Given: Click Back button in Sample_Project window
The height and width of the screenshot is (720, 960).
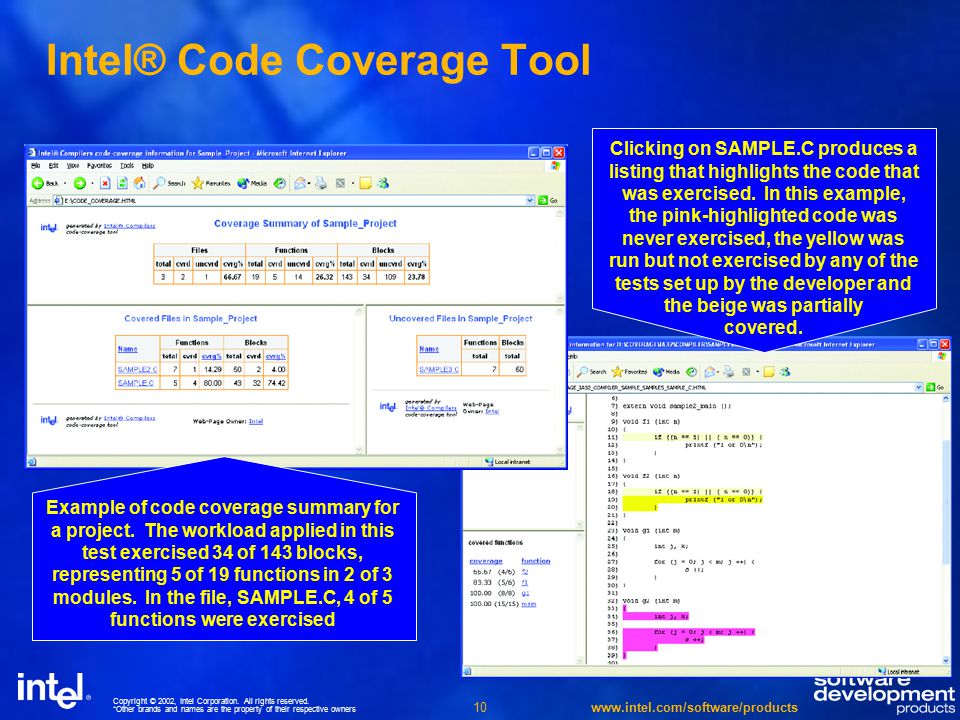Looking at the screenshot, I should 45,183.
